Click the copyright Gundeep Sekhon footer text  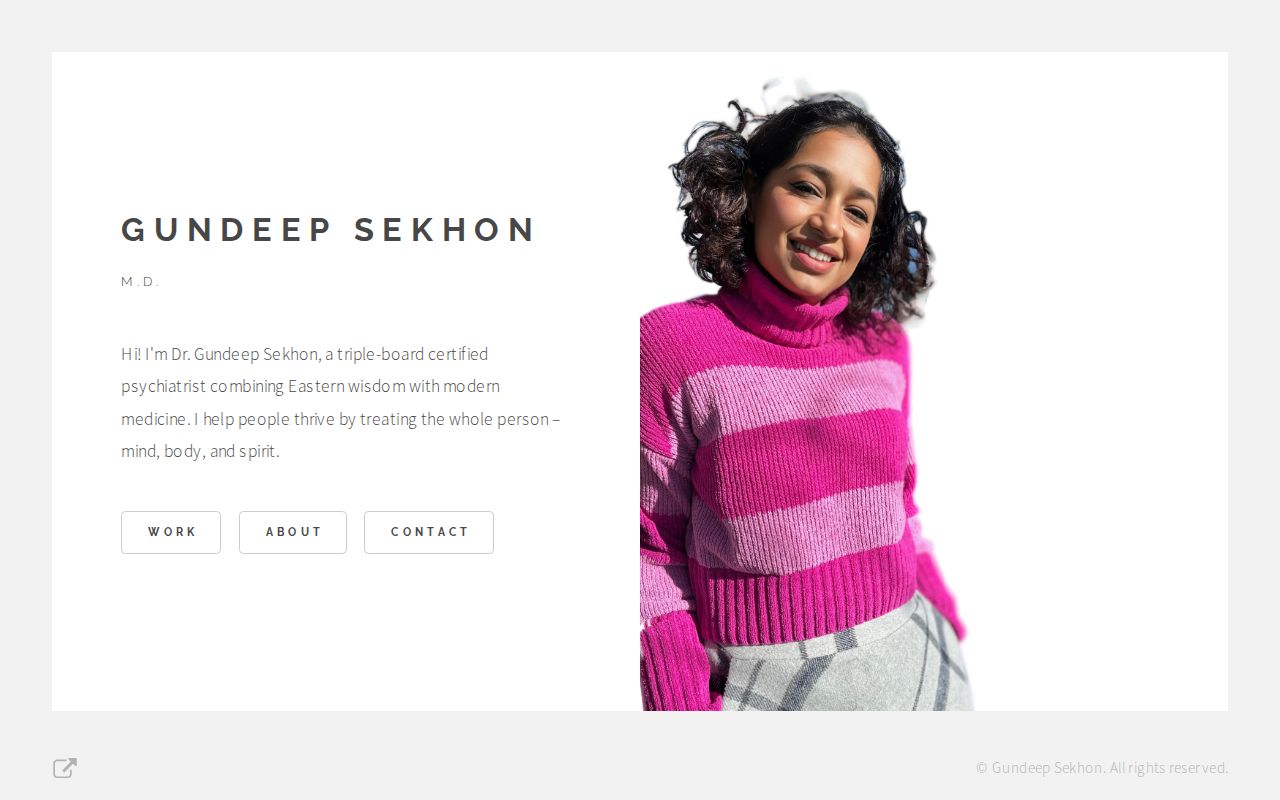click(1040, 768)
